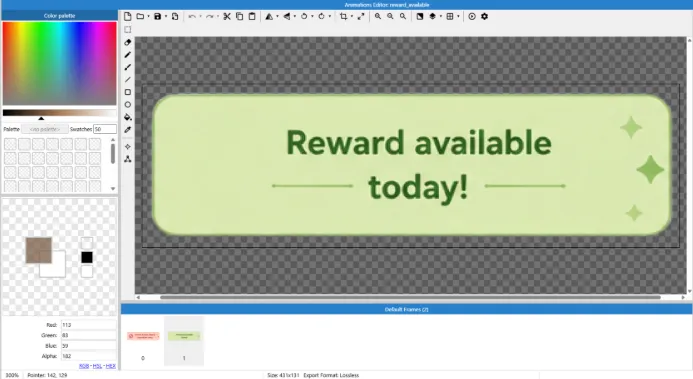Click the Rotate clockwise icon

(x=321, y=16)
